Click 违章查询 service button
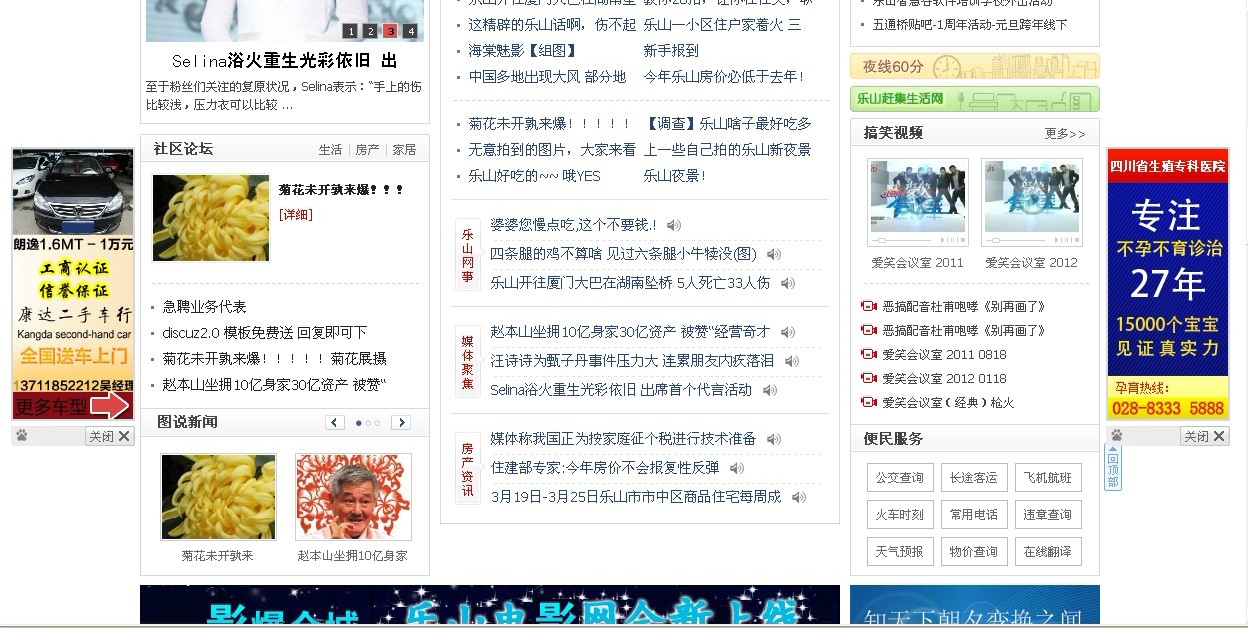The image size is (1248, 628). 1047,515
